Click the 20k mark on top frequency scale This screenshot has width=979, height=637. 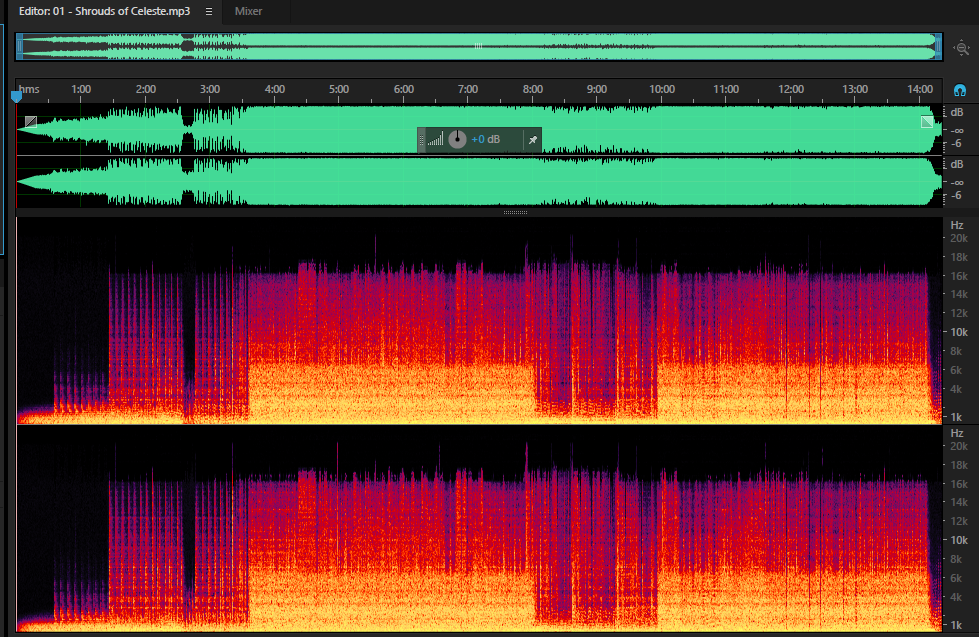click(959, 239)
